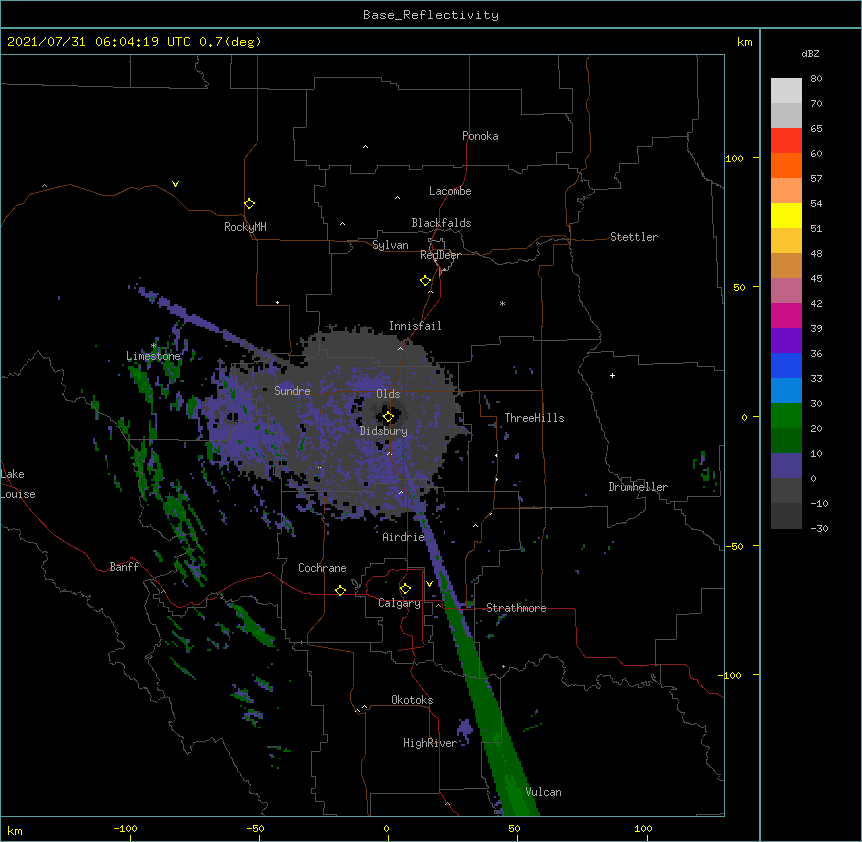This screenshot has height=842, width=862.
Task: Click the Sundre town label
Action: point(292,391)
